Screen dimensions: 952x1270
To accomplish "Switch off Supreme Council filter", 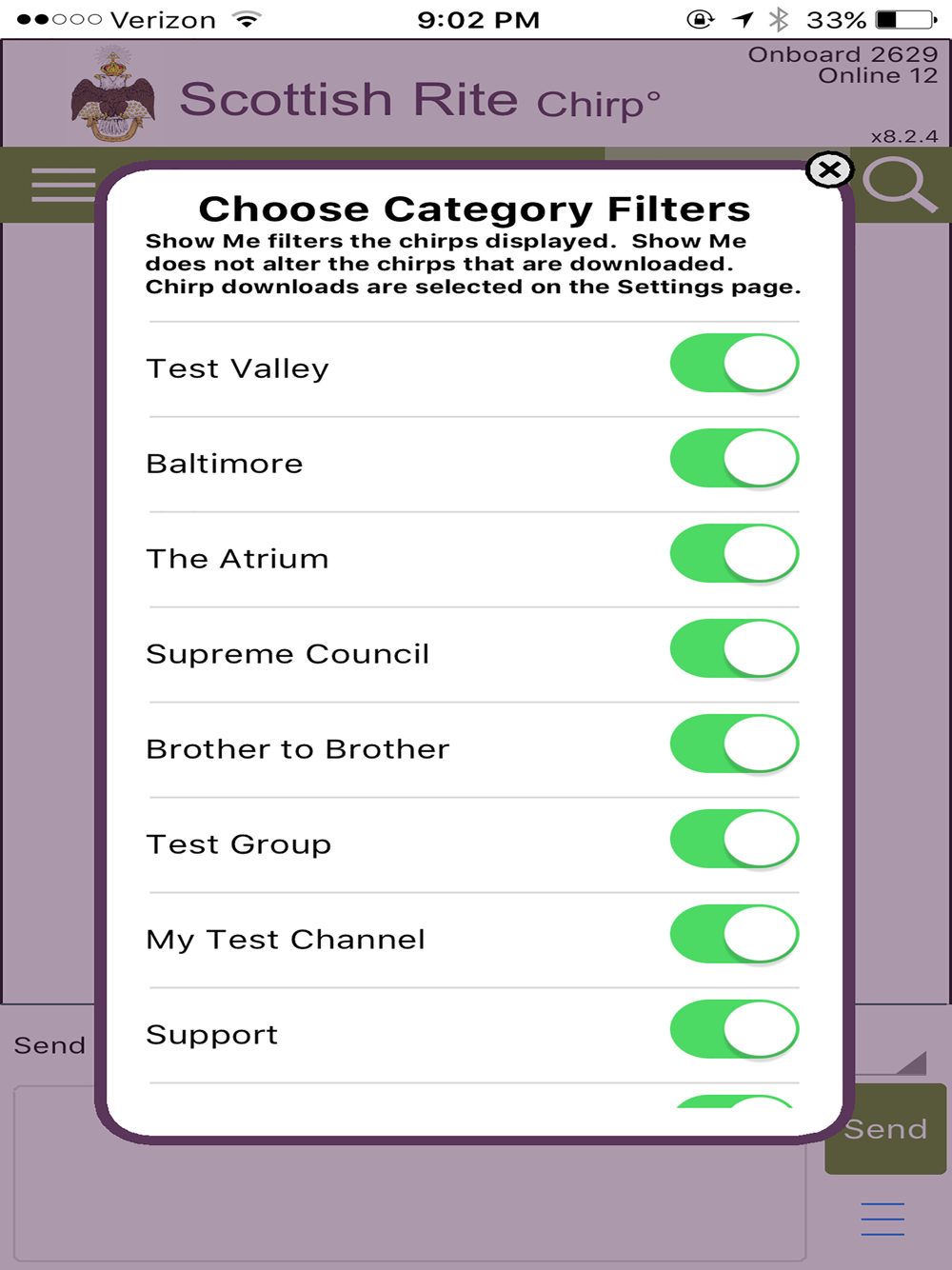I will (x=733, y=649).
